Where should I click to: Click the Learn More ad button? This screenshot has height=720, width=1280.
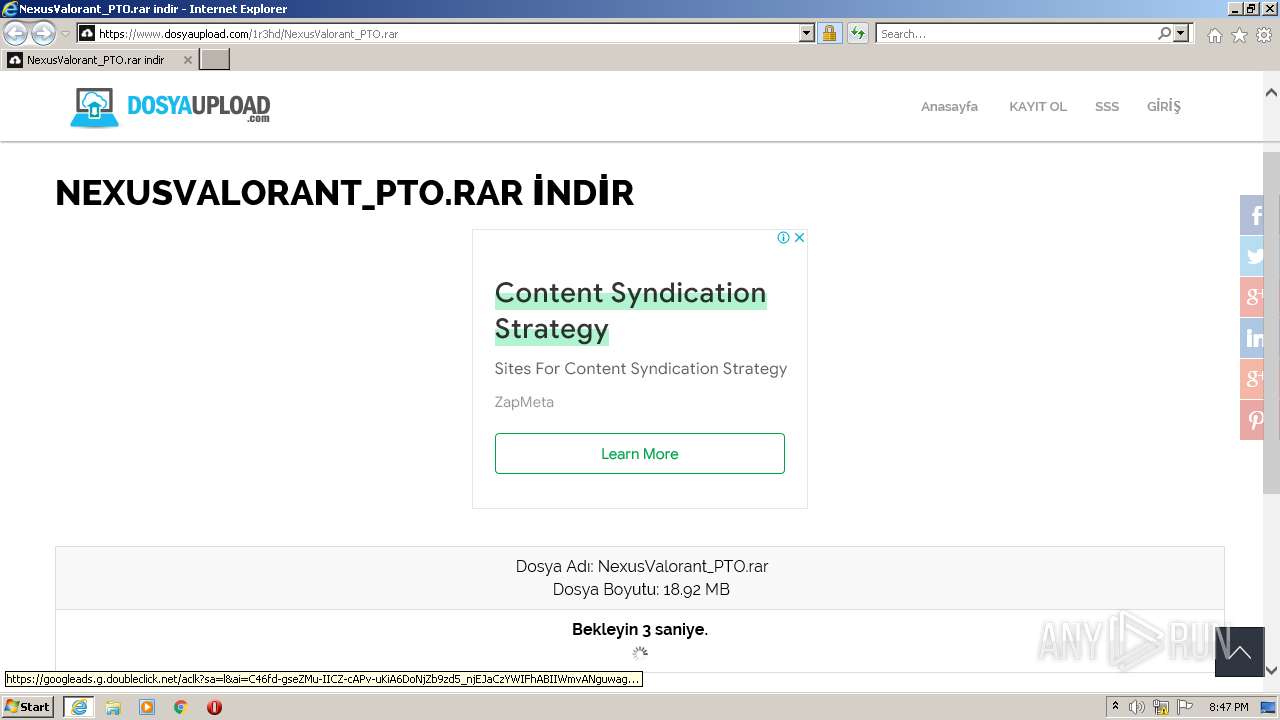[x=640, y=454]
